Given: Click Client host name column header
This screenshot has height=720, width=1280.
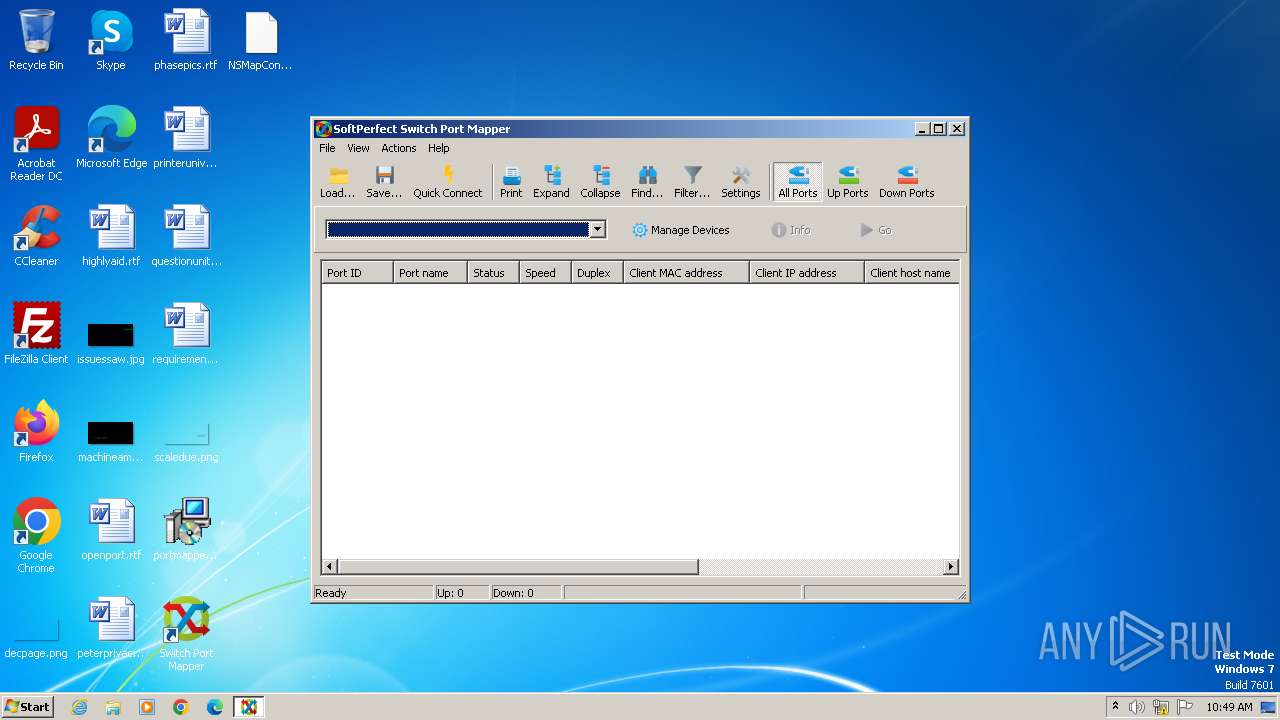Looking at the screenshot, I should [911, 273].
